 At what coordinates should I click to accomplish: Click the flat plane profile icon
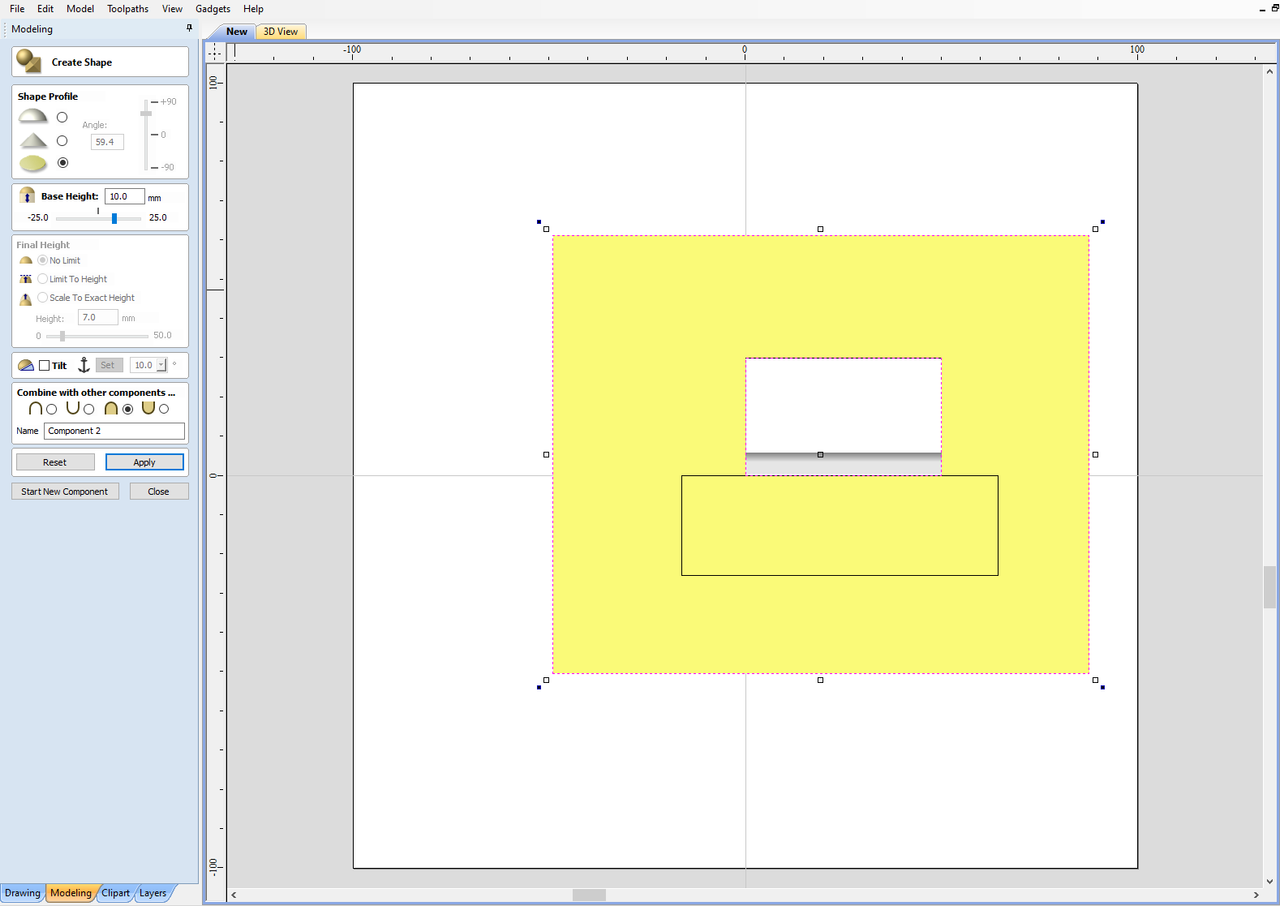coord(33,163)
